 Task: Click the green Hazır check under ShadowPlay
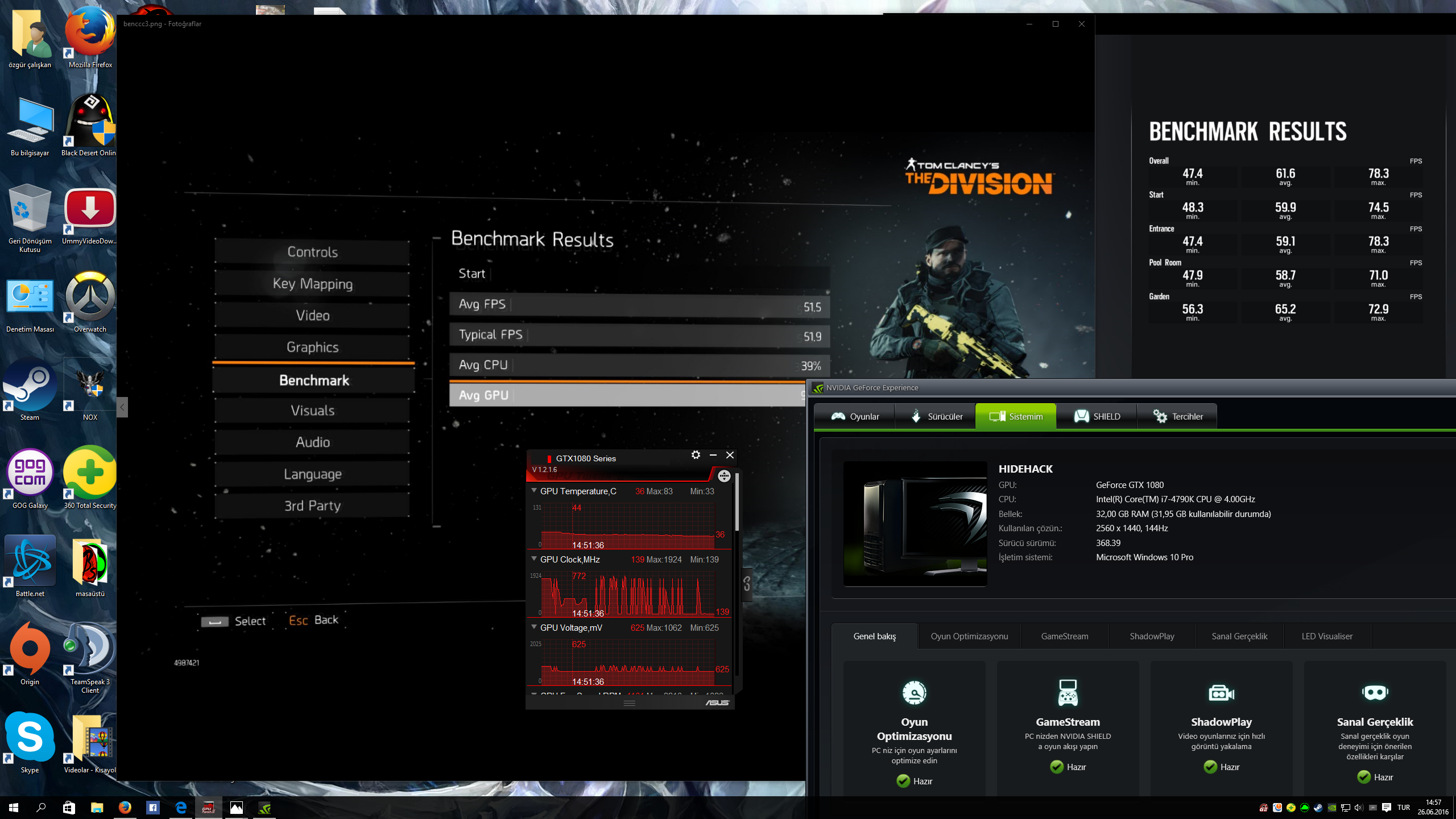[1210, 767]
